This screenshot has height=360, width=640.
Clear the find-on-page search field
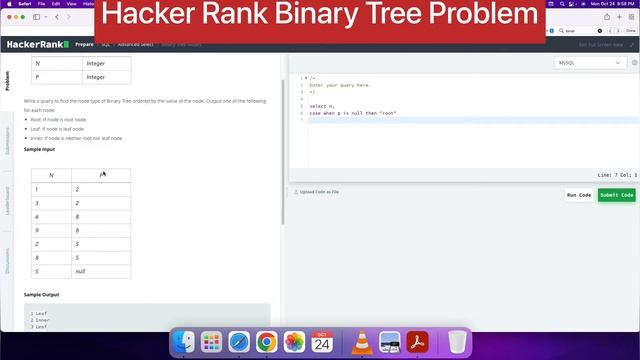pyautogui.click(x=600, y=31)
